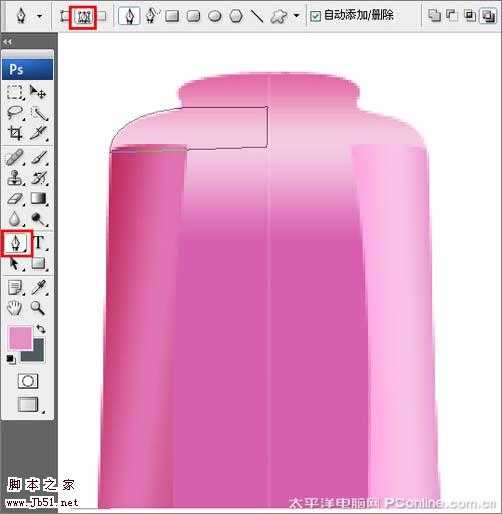The height and width of the screenshot is (514, 502).
Task: Select the Shape tool in toolbox
Action: (38, 263)
